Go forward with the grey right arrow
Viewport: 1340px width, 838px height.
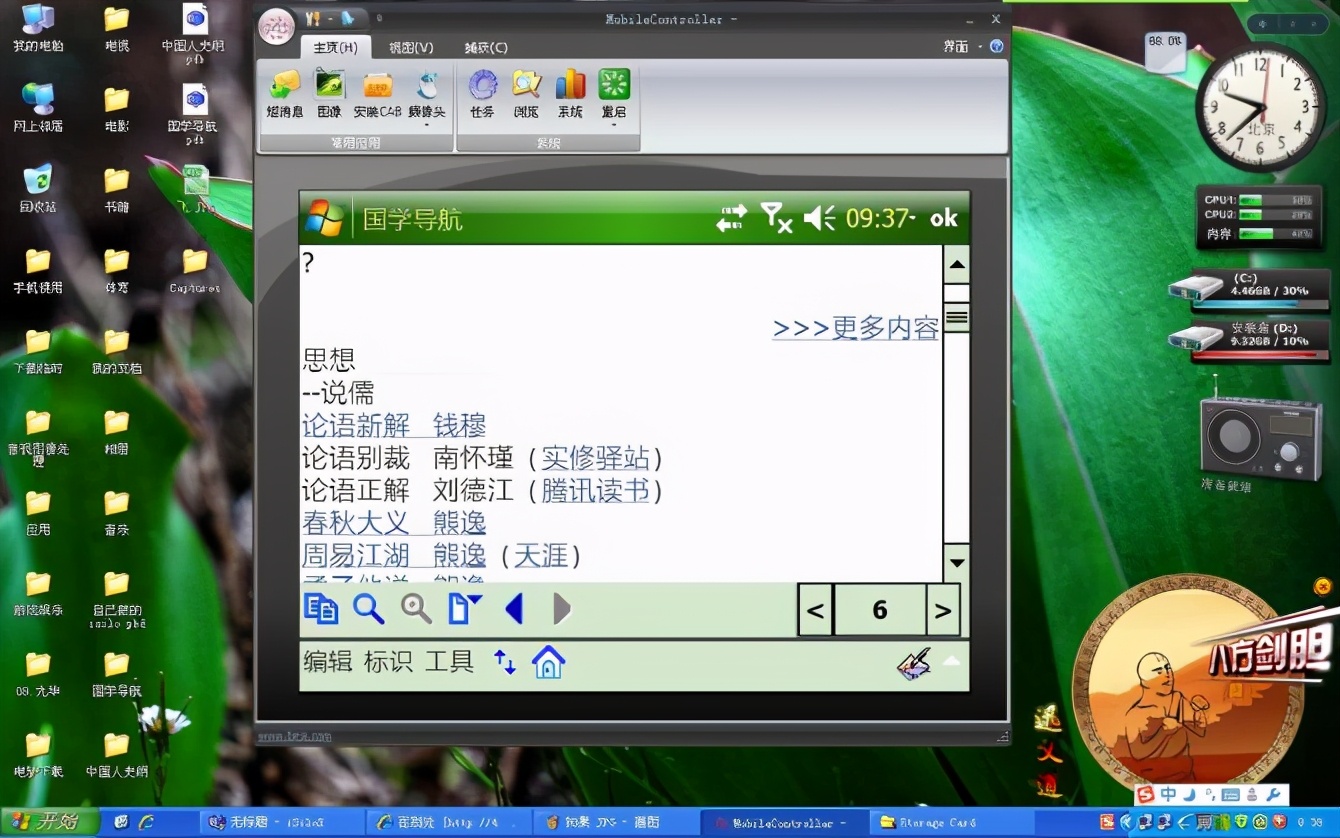click(x=562, y=608)
